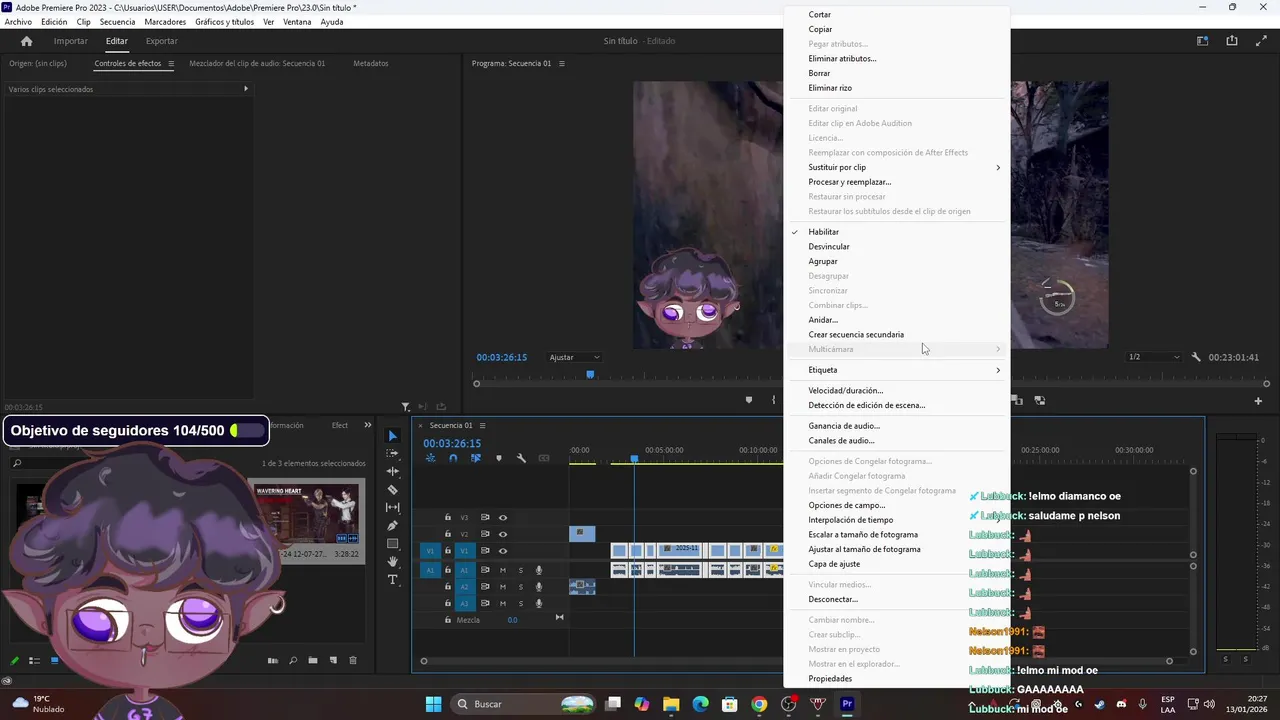Open the Secuencia menu in menu bar
The height and width of the screenshot is (720, 1280).
(117, 22)
